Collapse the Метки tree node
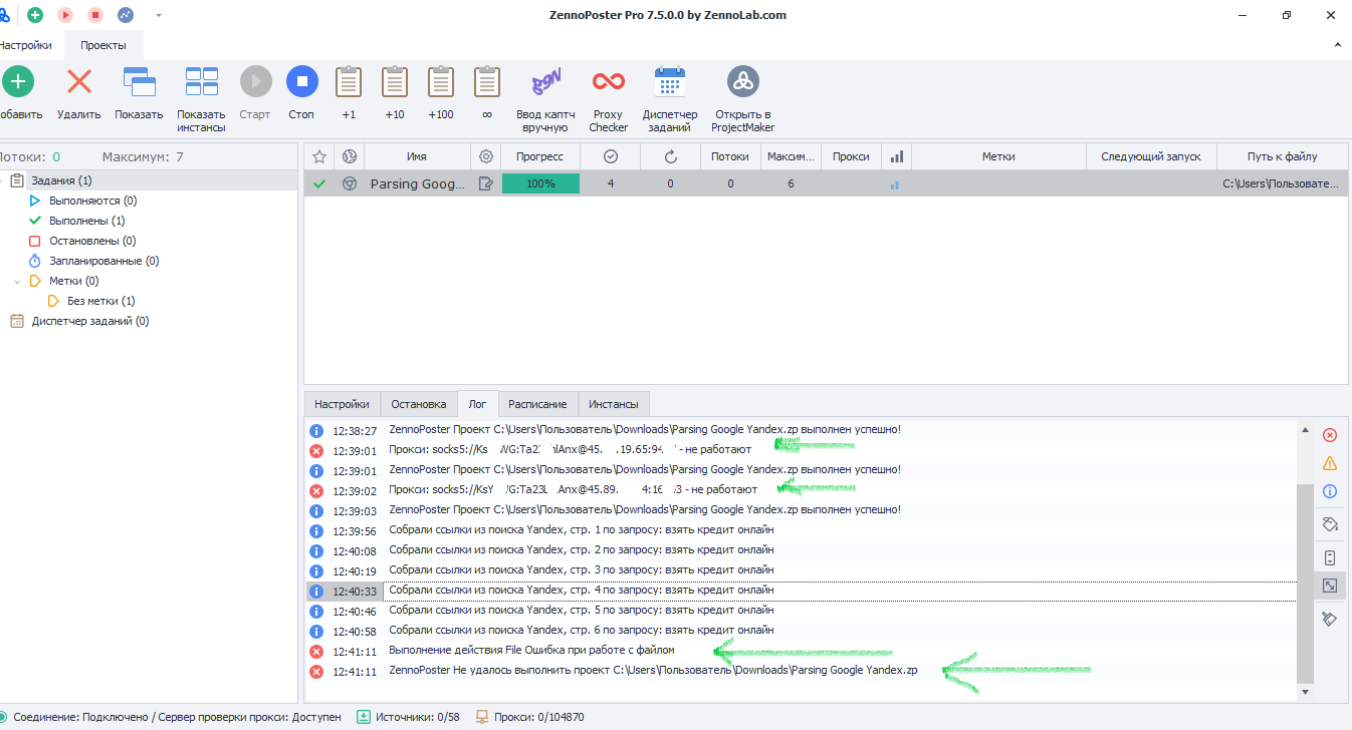This screenshot has height=730, width=1352. (17, 281)
